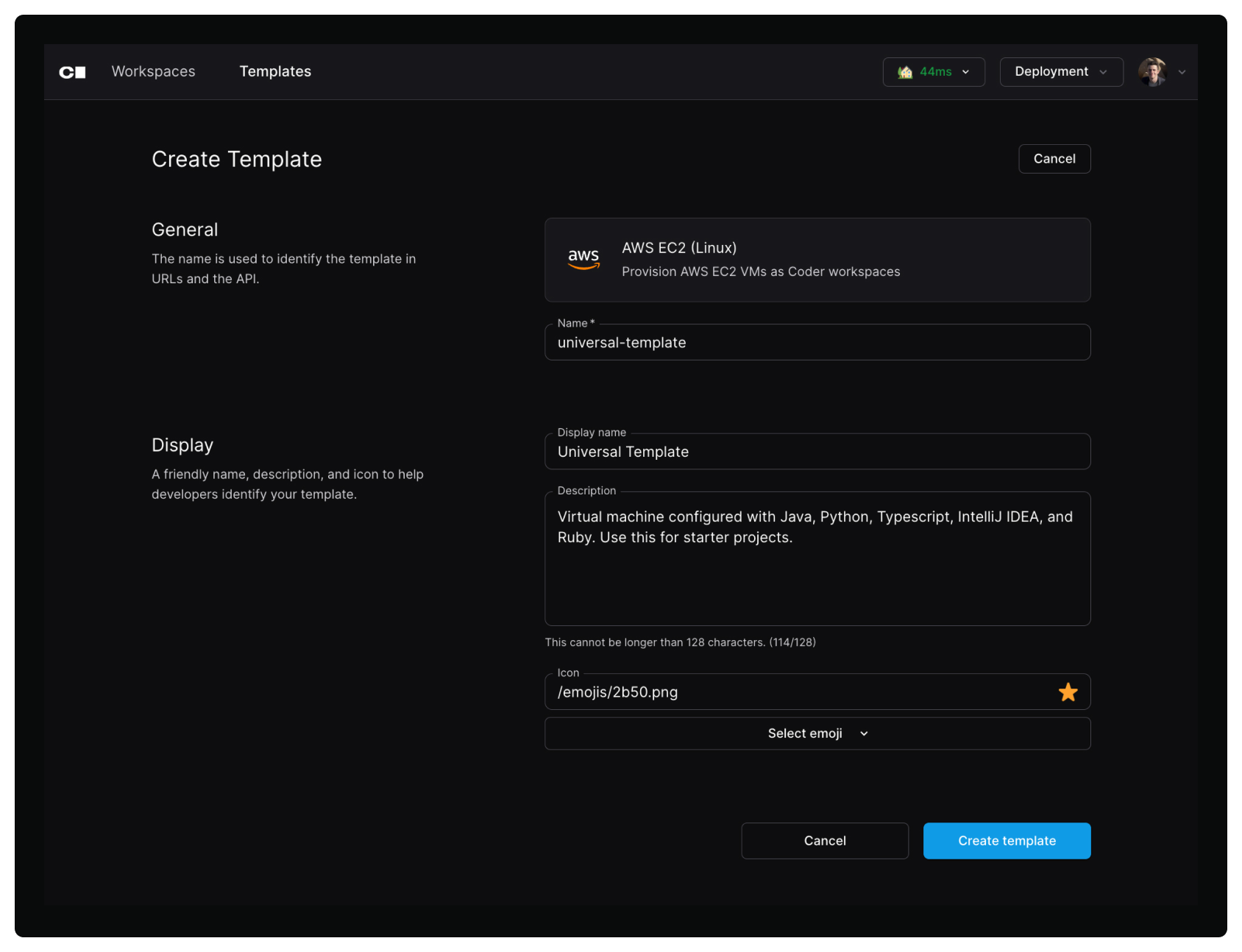Open the Deployment dropdown menu

pos(1061,71)
